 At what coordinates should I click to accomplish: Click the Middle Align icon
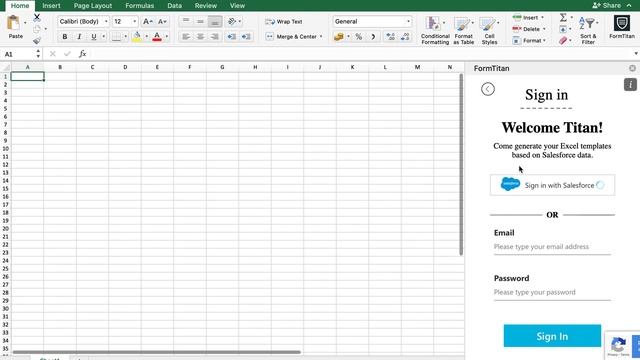click(200, 21)
